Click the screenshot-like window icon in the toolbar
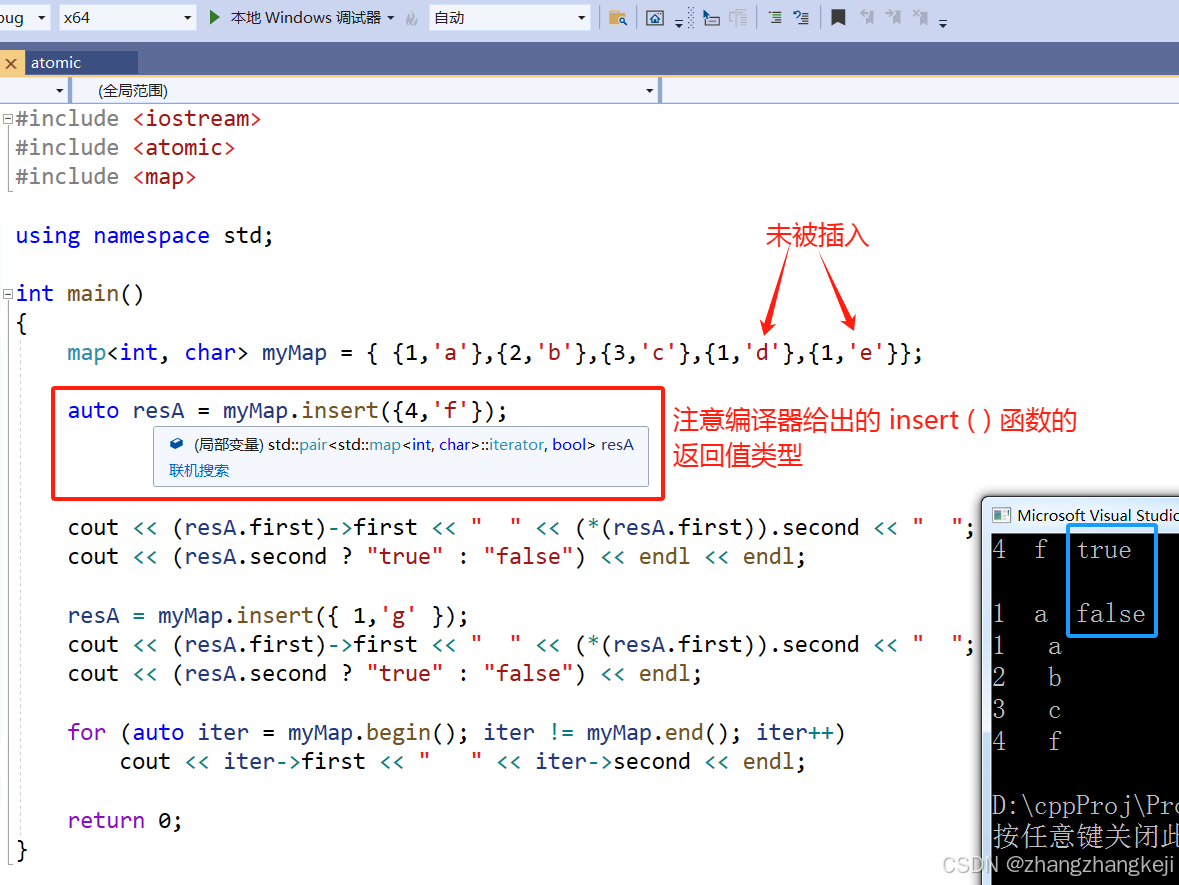 655,18
